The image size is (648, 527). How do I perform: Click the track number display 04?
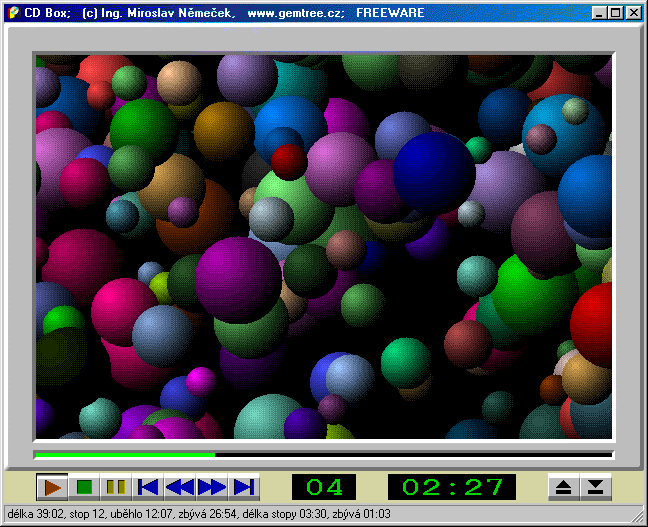[x=323, y=487]
